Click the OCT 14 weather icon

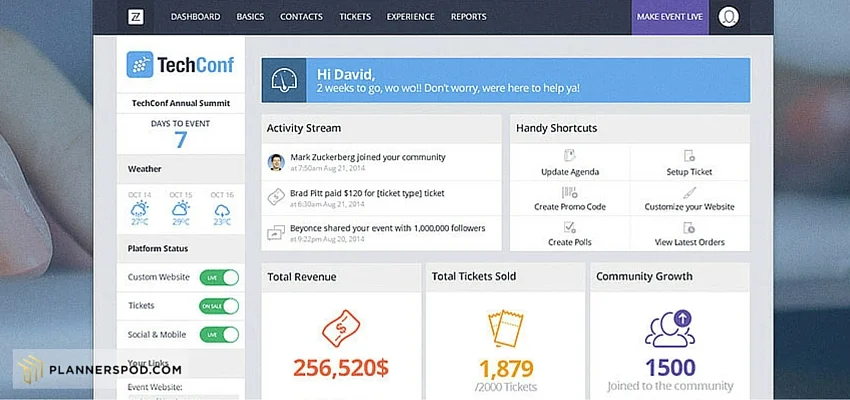coord(139,209)
